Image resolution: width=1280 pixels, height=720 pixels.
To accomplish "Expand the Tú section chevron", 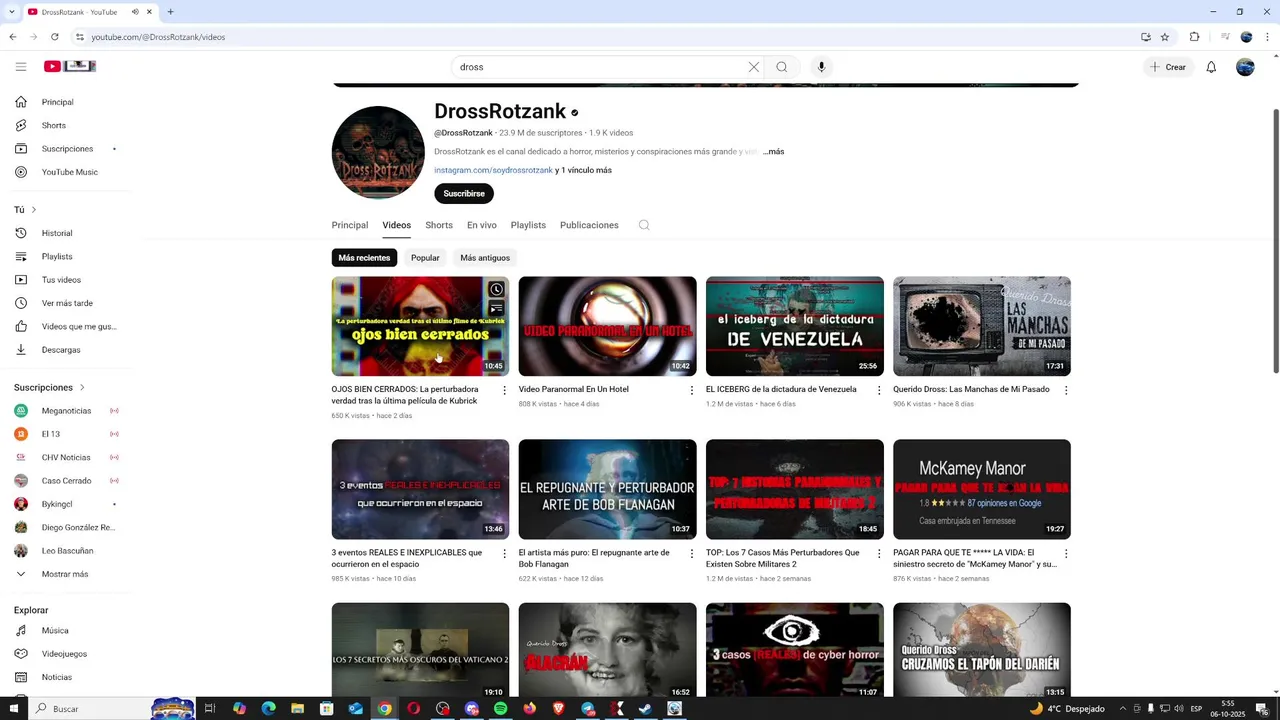I will [34, 210].
